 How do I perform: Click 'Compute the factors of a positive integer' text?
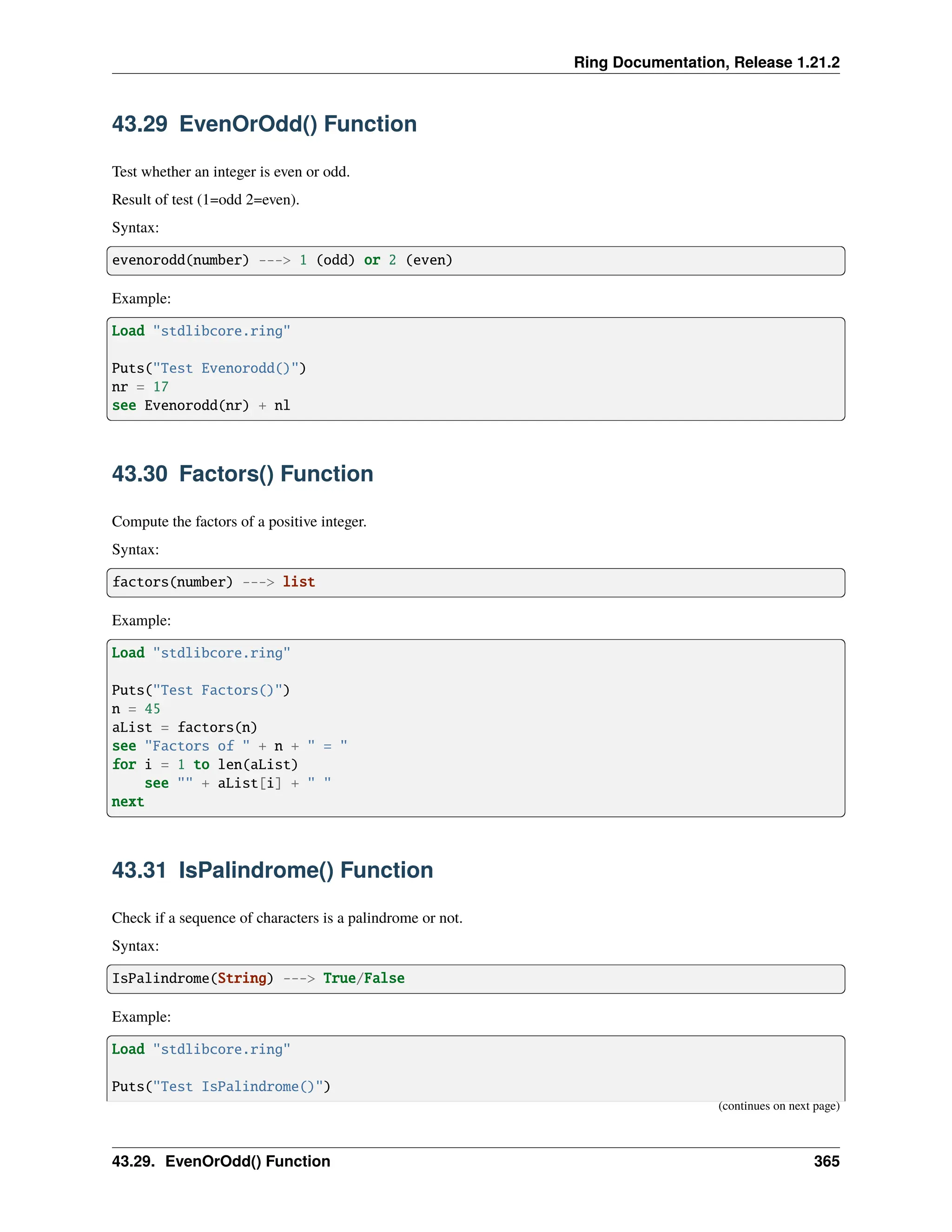239,522
